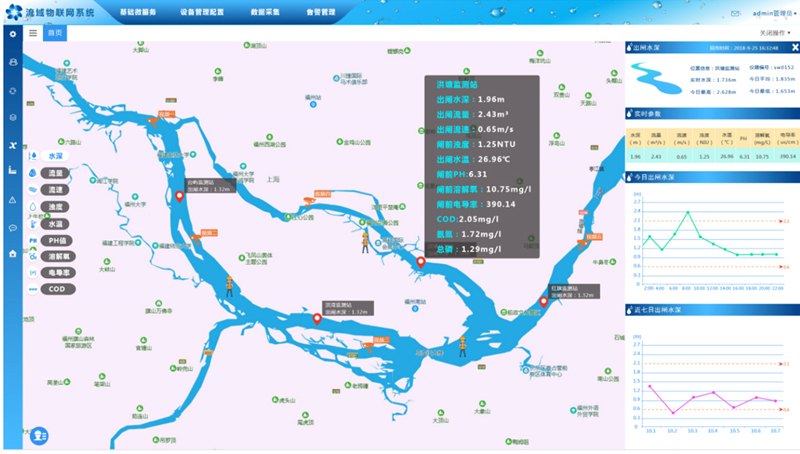Viewport: 800px width, 454px height.
Task: Open the warning triangle icon in sidebar
Action: [x=13, y=199]
